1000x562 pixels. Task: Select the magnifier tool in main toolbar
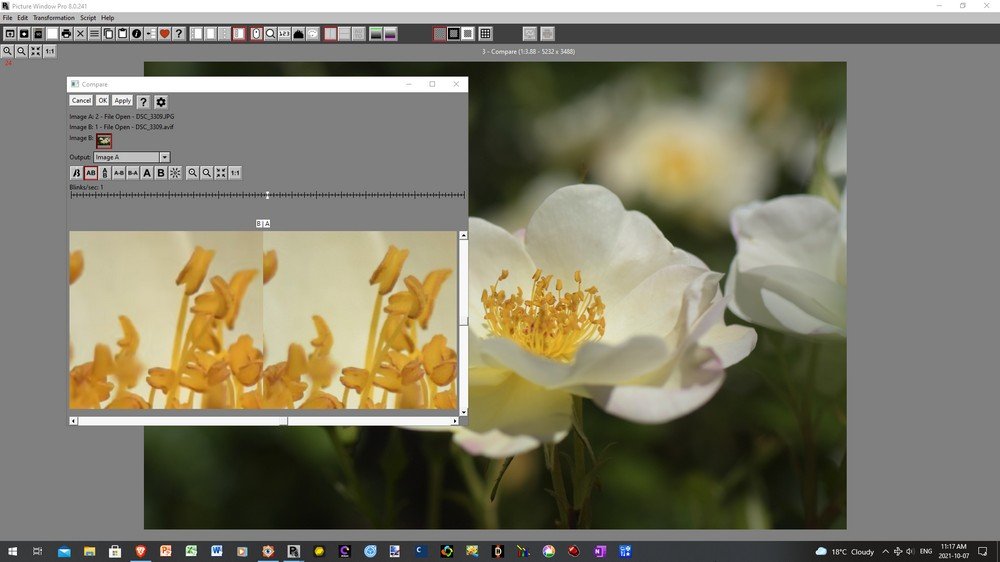270,34
